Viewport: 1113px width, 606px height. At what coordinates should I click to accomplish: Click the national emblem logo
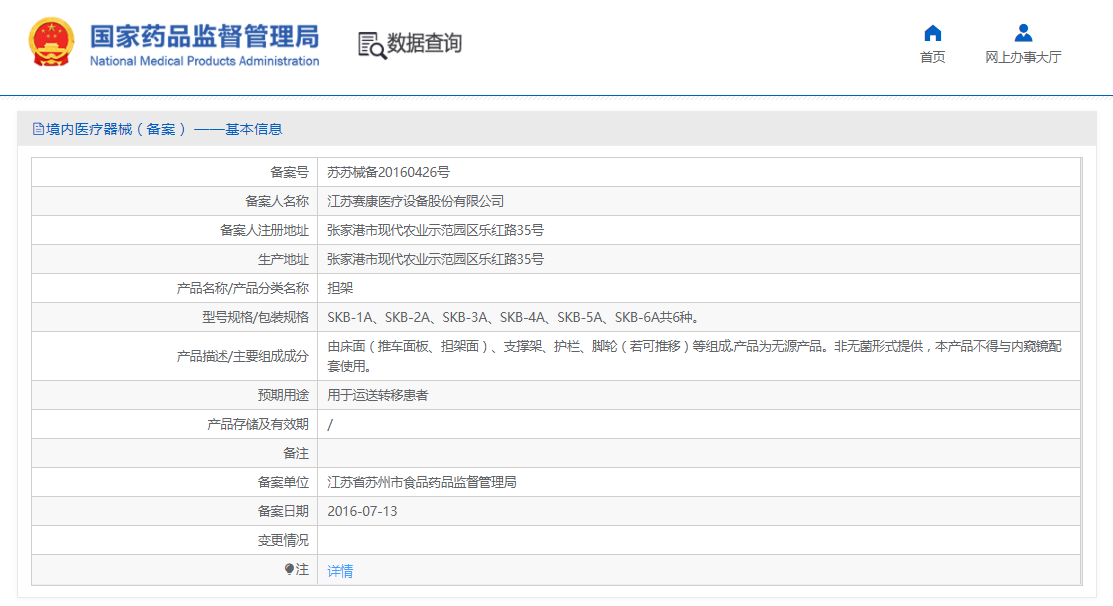click(51, 43)
